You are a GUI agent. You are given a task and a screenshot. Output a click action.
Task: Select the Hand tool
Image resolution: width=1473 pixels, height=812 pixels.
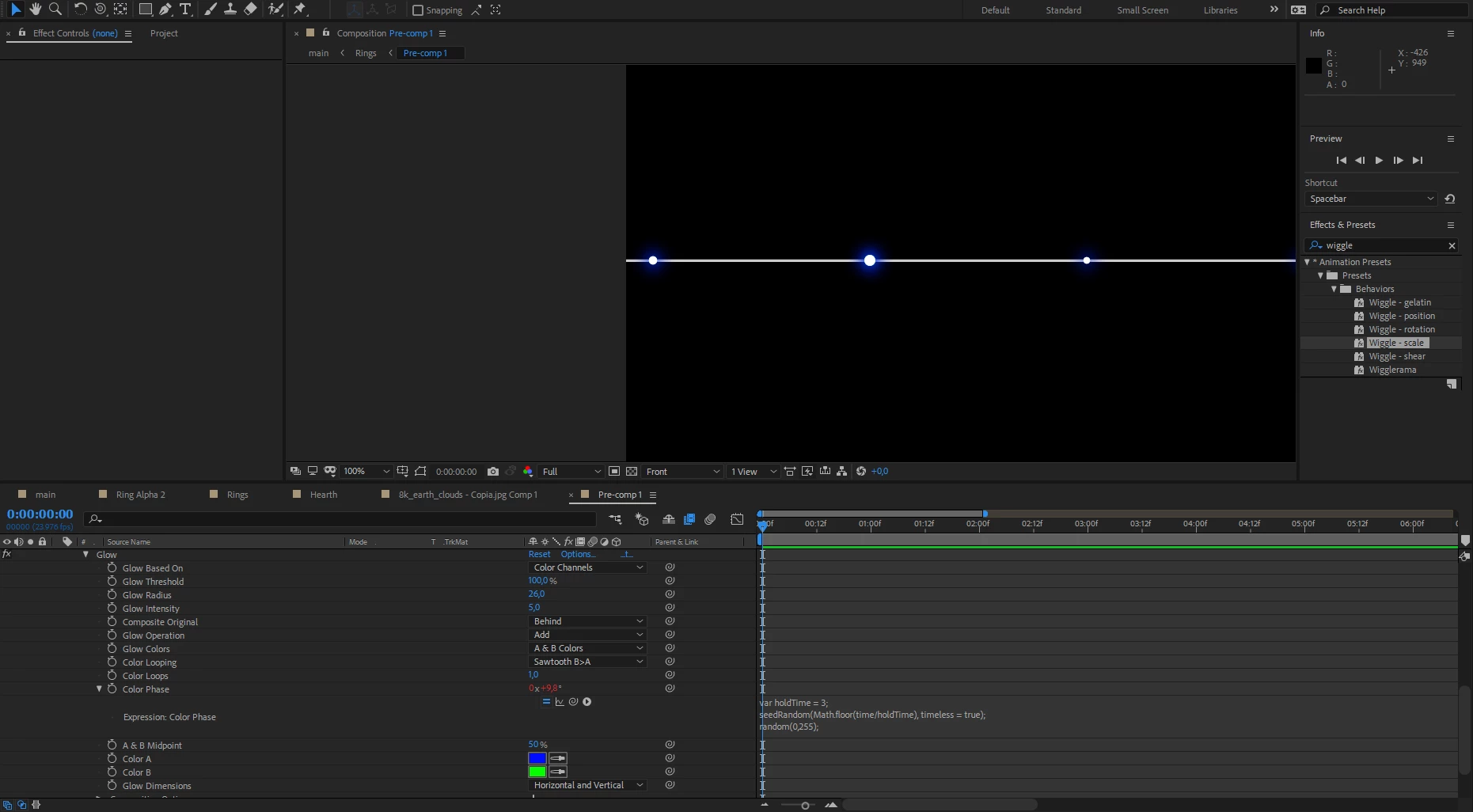pyautogui.click(x=35, y=9)
